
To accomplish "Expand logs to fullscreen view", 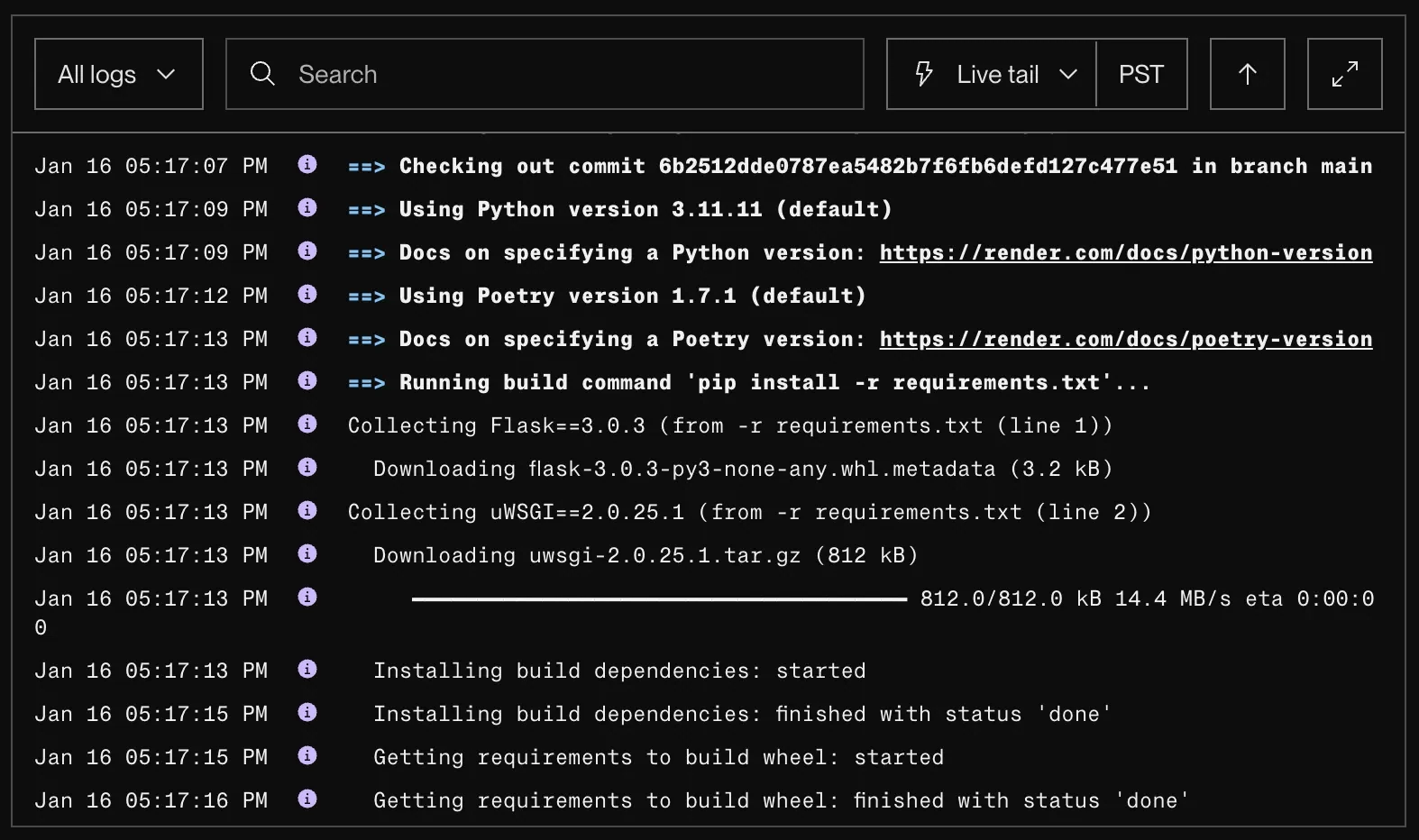I will point(1345,74).
